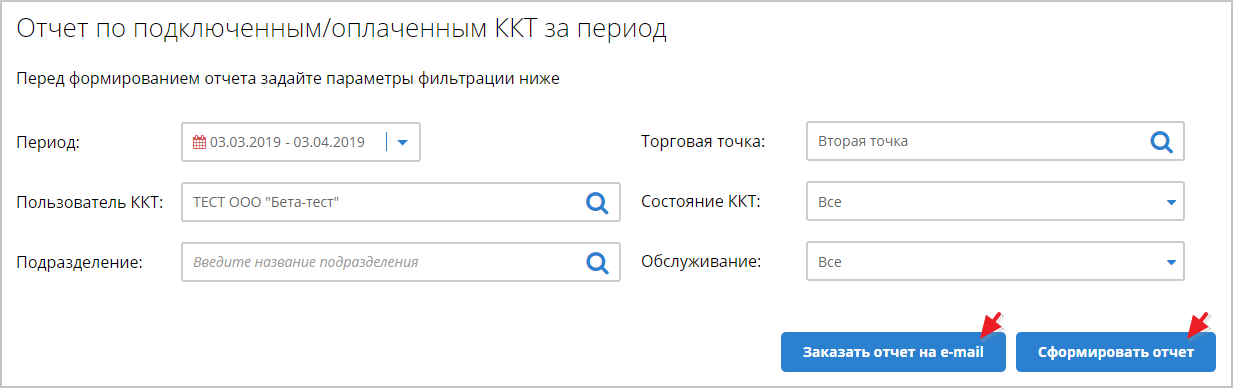
Task: Click the Период: label
Action: pos(48,143)
